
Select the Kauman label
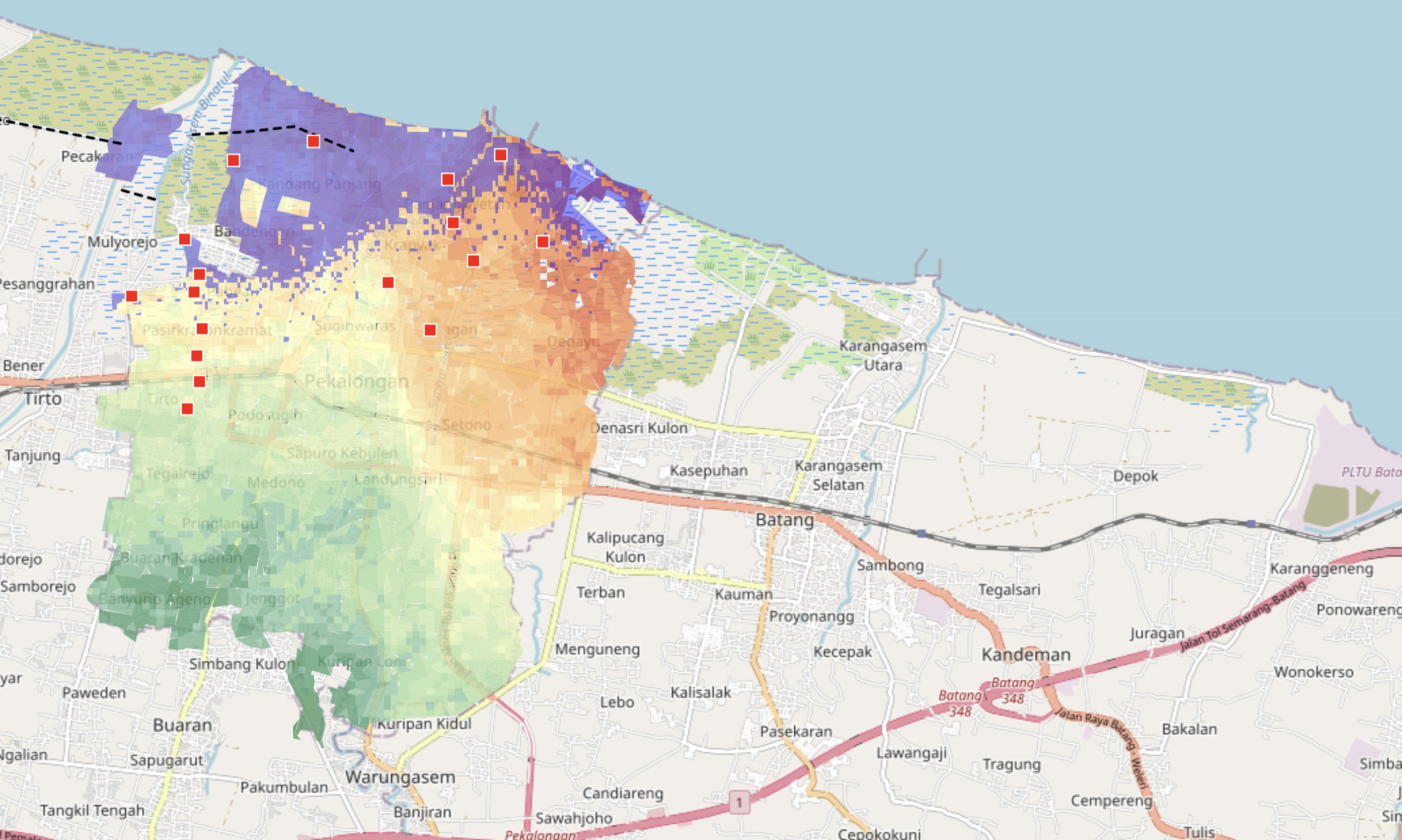point(744,594)
